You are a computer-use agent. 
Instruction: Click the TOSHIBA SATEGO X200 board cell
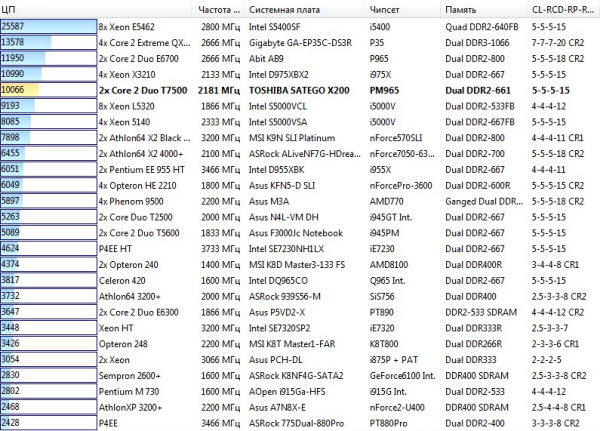point(299,91)
